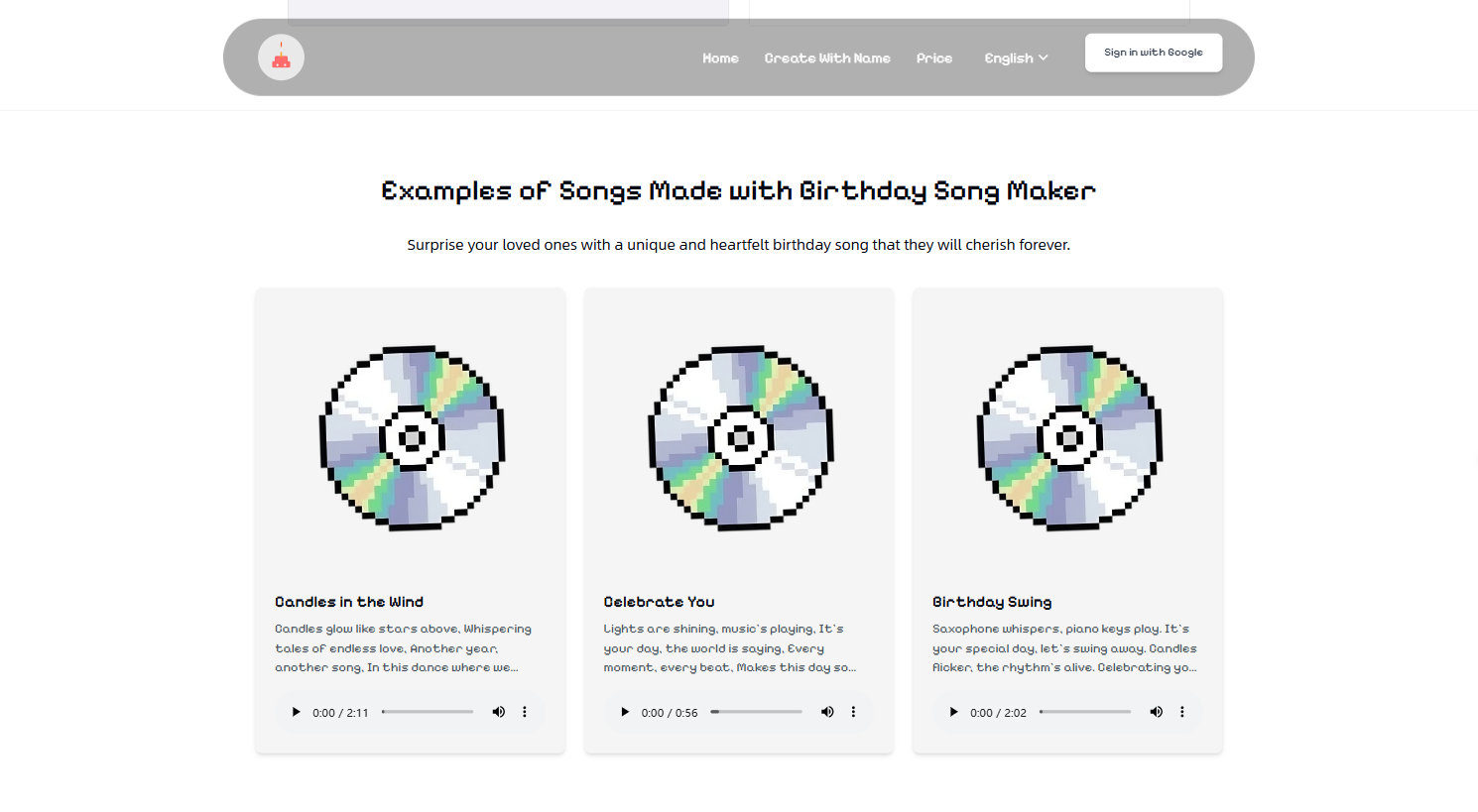Image resolution: width=1478 pixels, height=812 pixels.
Task: Open the Create With Name page
Action: [x=827, y=58]
